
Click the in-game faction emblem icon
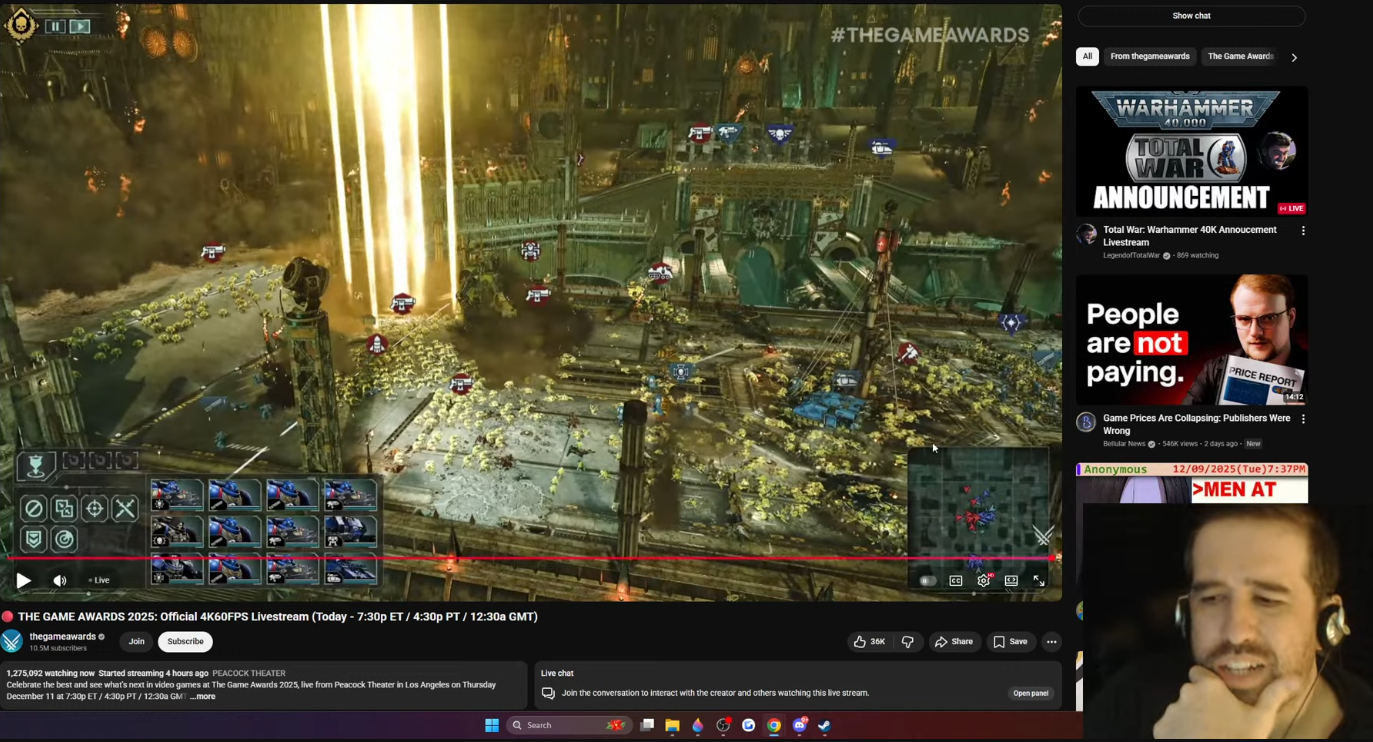20,25
